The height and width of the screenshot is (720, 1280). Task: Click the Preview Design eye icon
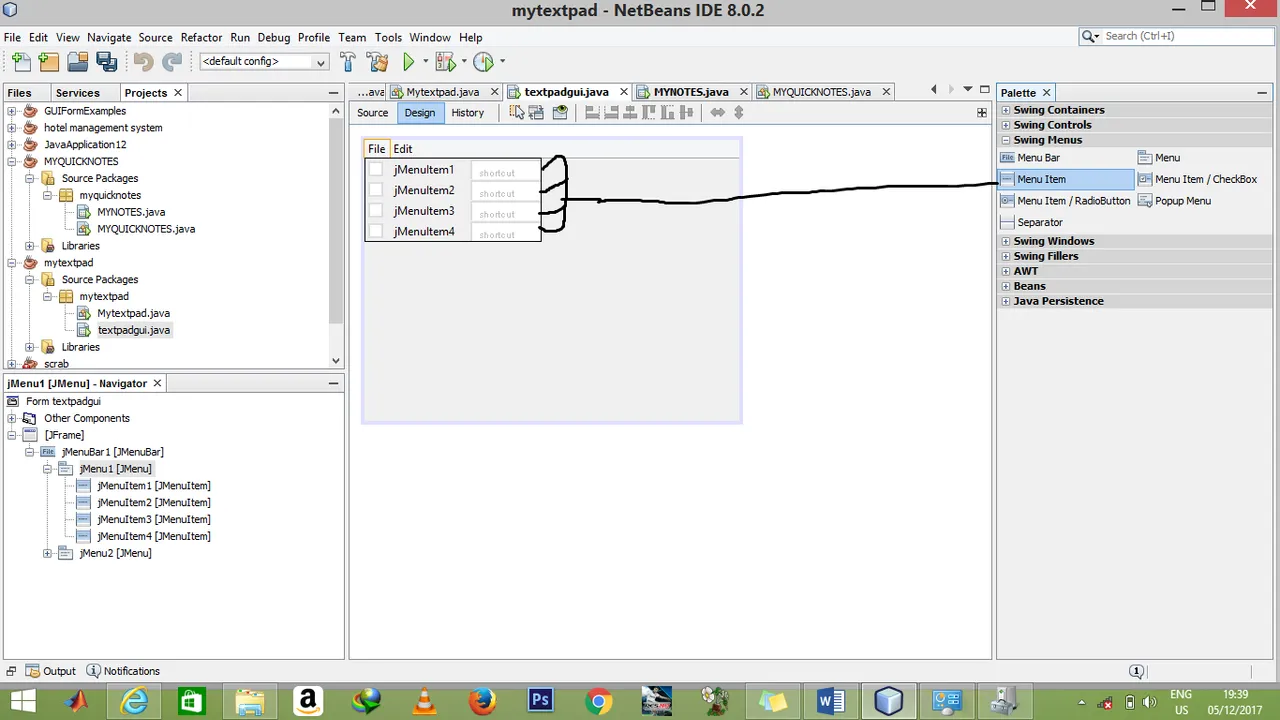pos(560,112)
